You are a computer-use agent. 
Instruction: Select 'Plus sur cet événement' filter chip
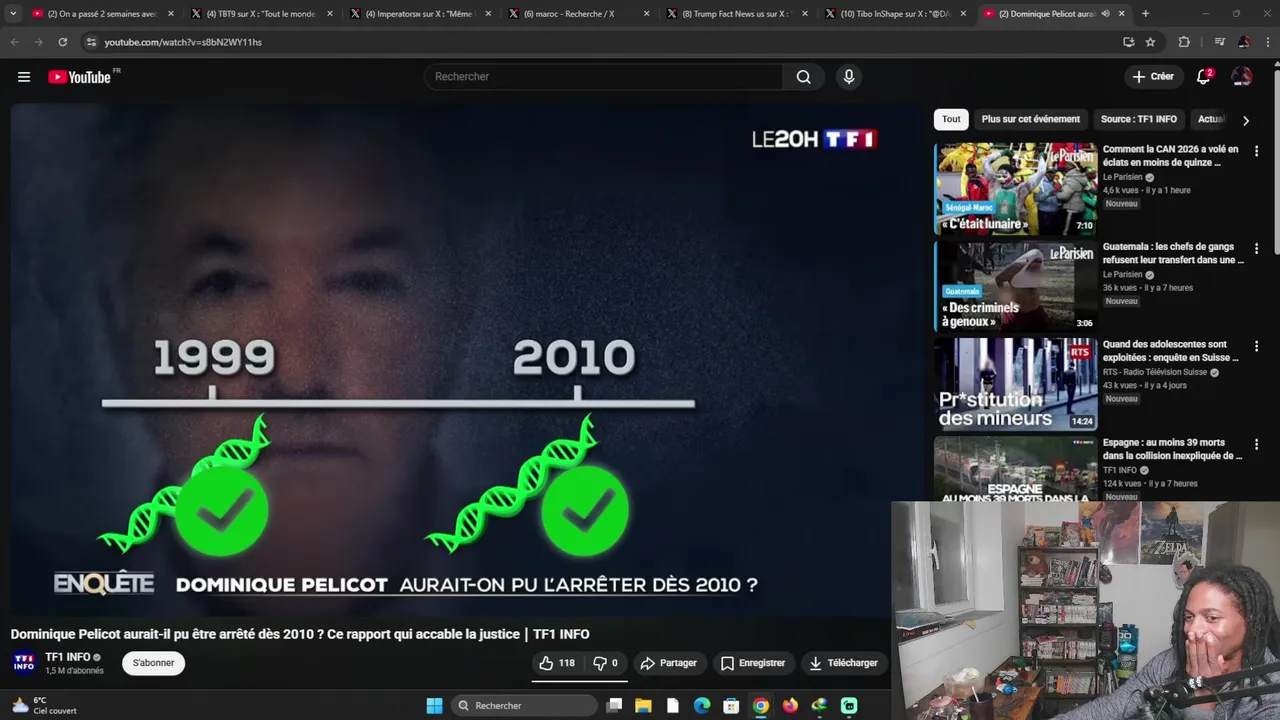pyautogui.click(x=1030, y=119)
